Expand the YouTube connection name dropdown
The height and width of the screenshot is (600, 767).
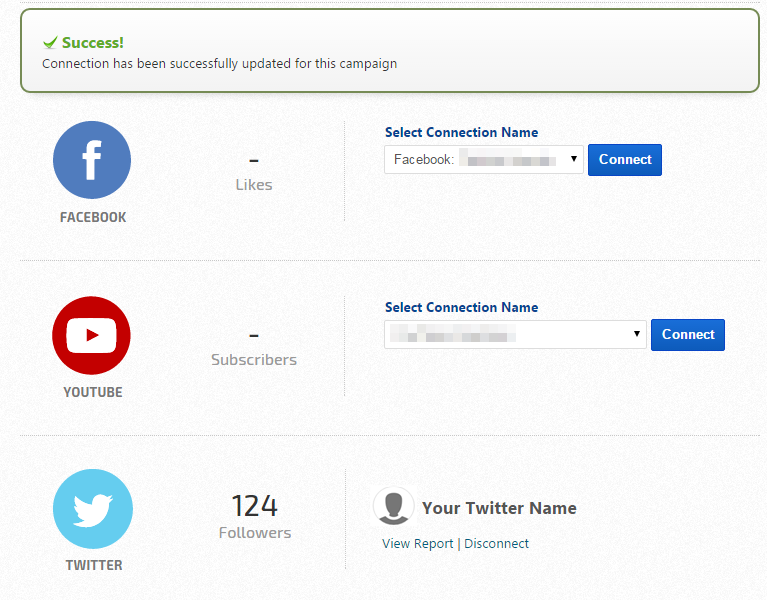(x=515, y=335)
